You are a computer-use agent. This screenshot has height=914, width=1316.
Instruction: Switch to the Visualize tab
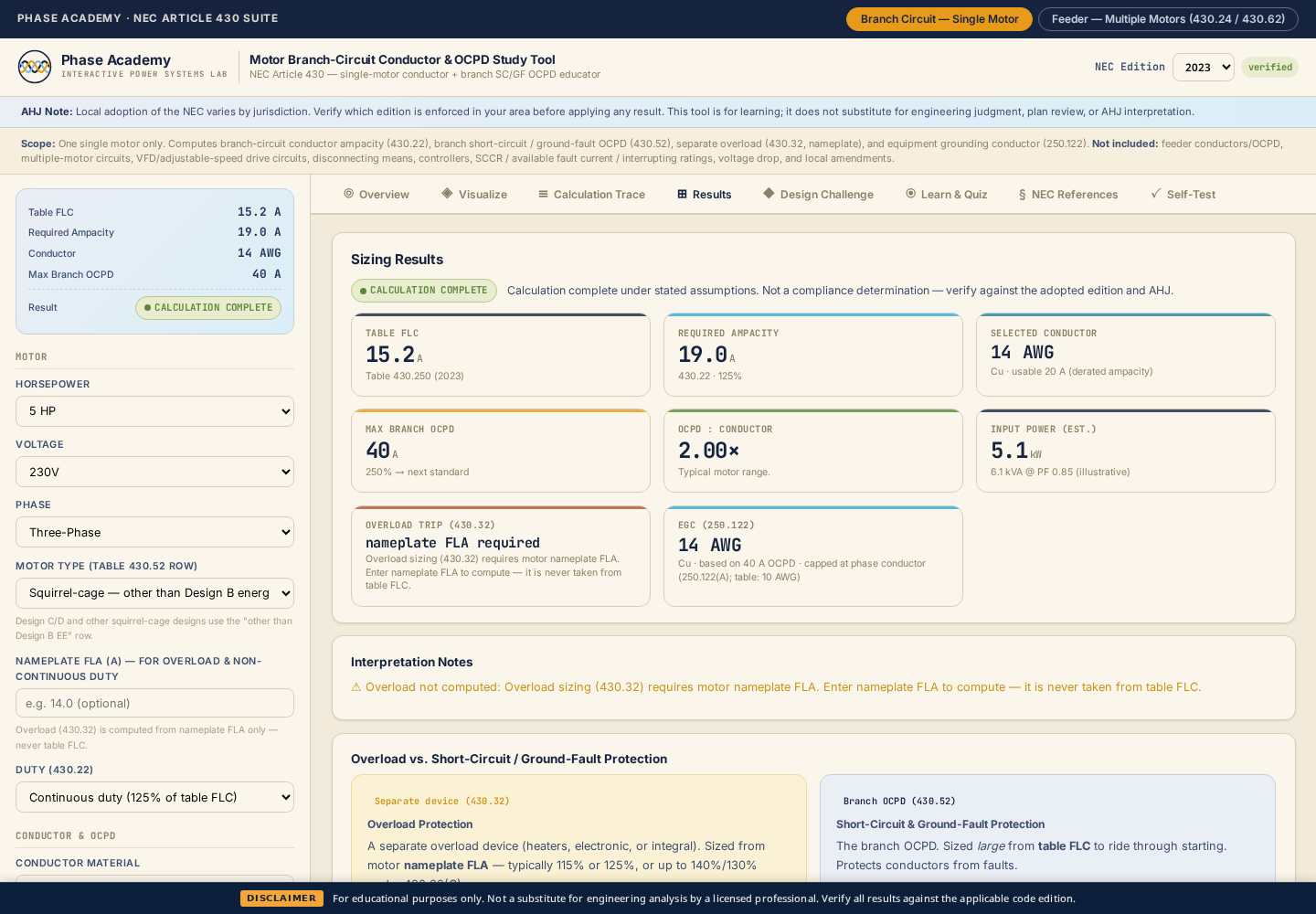pos(473,195)
